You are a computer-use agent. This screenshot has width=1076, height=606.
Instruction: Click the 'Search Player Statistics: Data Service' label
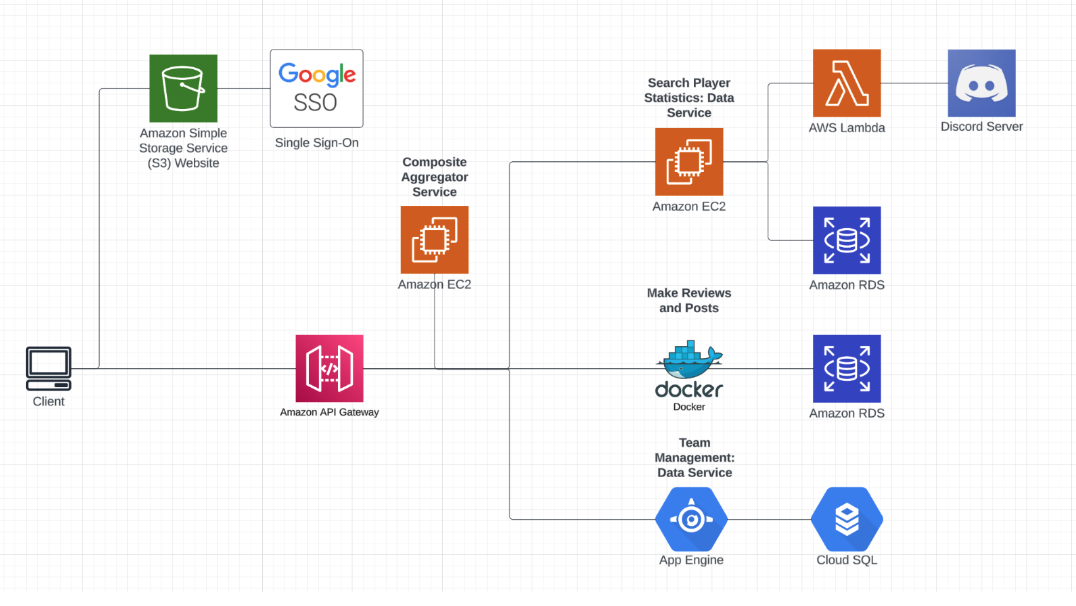(689, 97)
